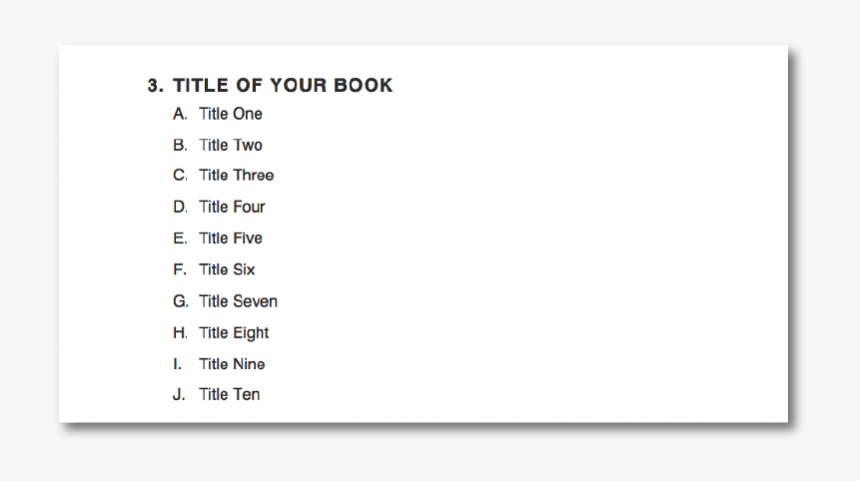Click the "I." list marker
The height and width of the screenshot is (481, 860).
pyautogui.click(x=177, y=364)
